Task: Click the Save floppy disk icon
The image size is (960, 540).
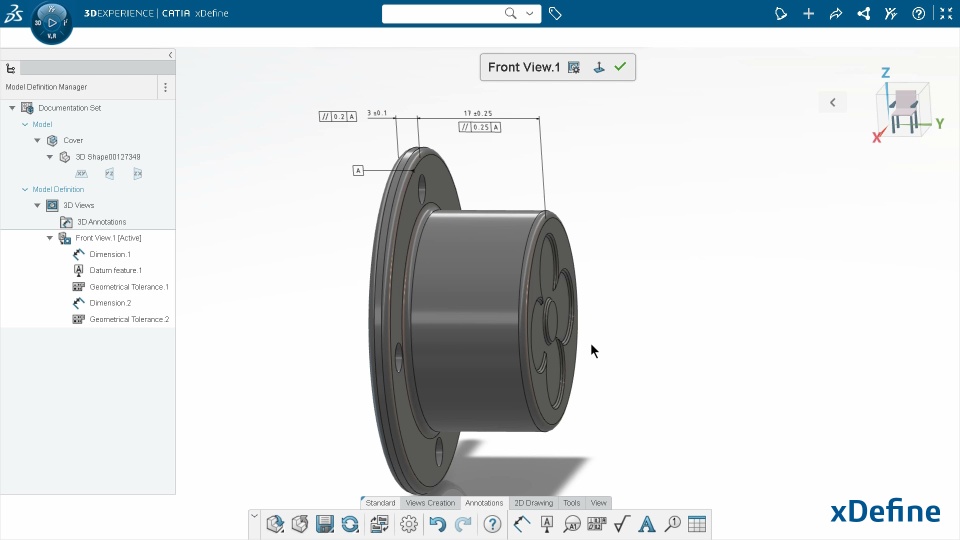Action: (324, 524)
